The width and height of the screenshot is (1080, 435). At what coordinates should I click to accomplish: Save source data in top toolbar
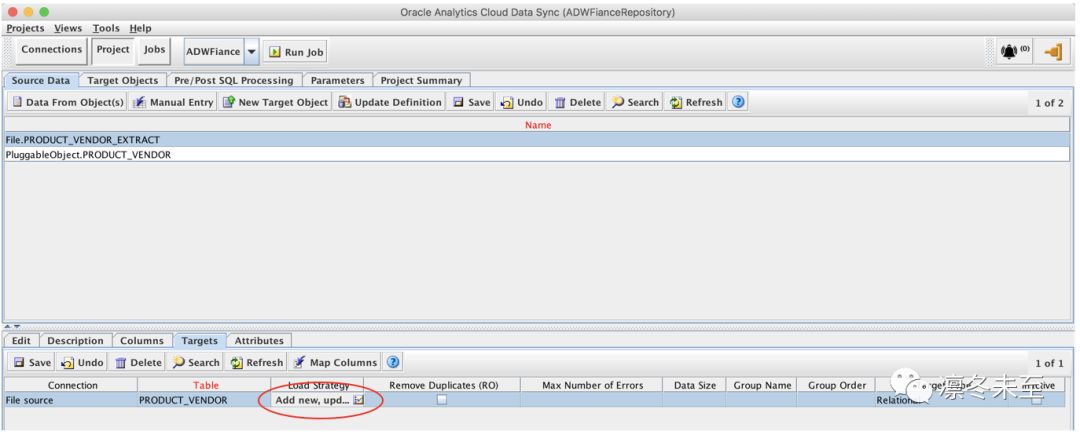pyautogui.click(x=472, y=103)
